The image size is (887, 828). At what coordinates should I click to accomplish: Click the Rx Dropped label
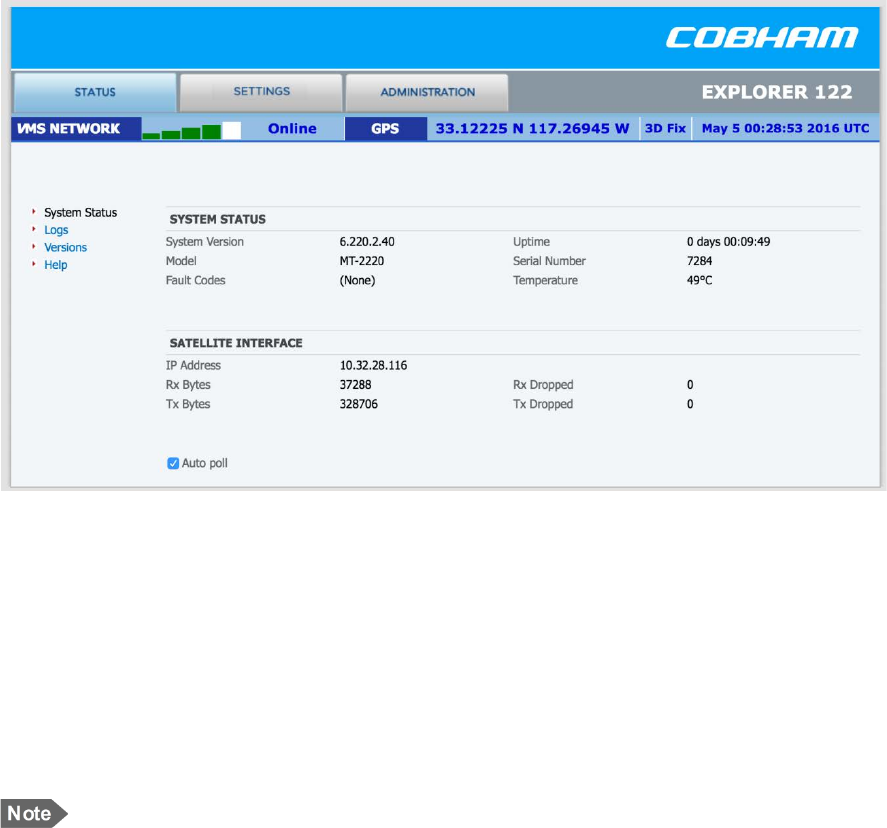pyautogui.click(x=543, y=385)
